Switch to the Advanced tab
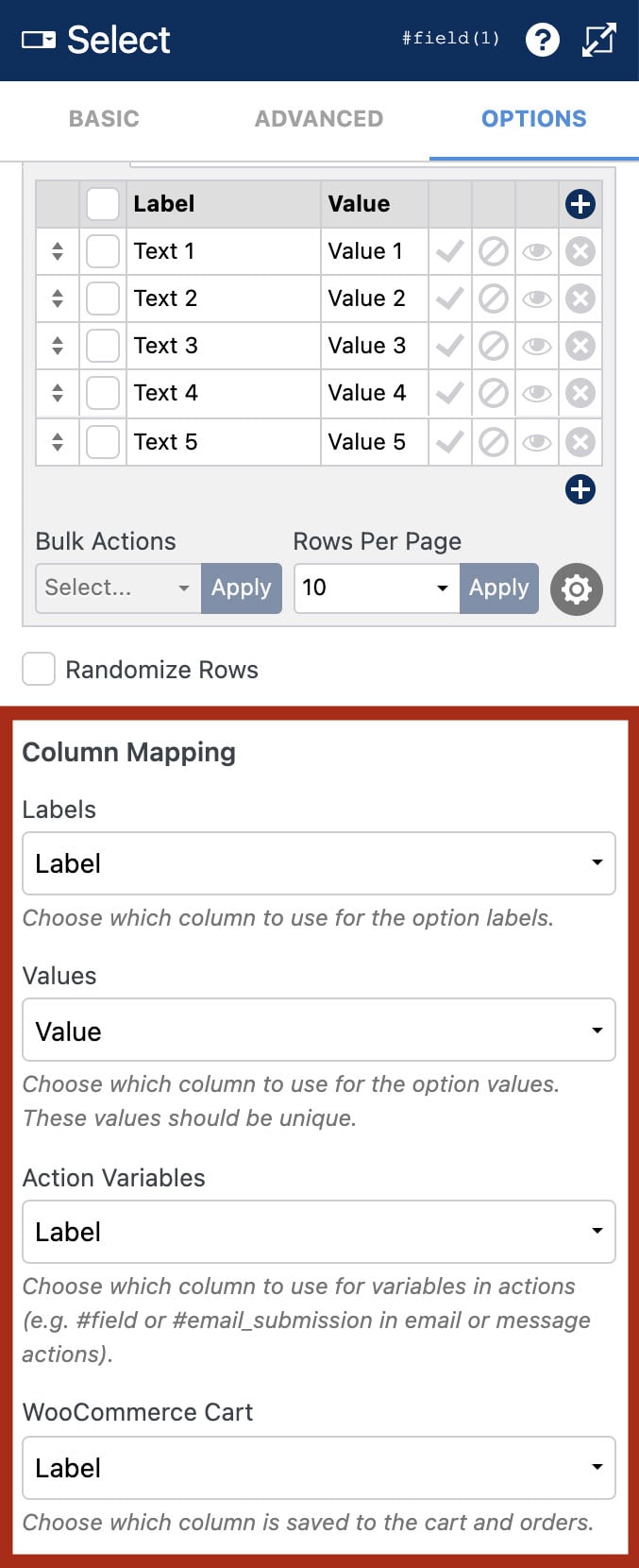Screen dimensions: 639x1568 click(318, 118)
